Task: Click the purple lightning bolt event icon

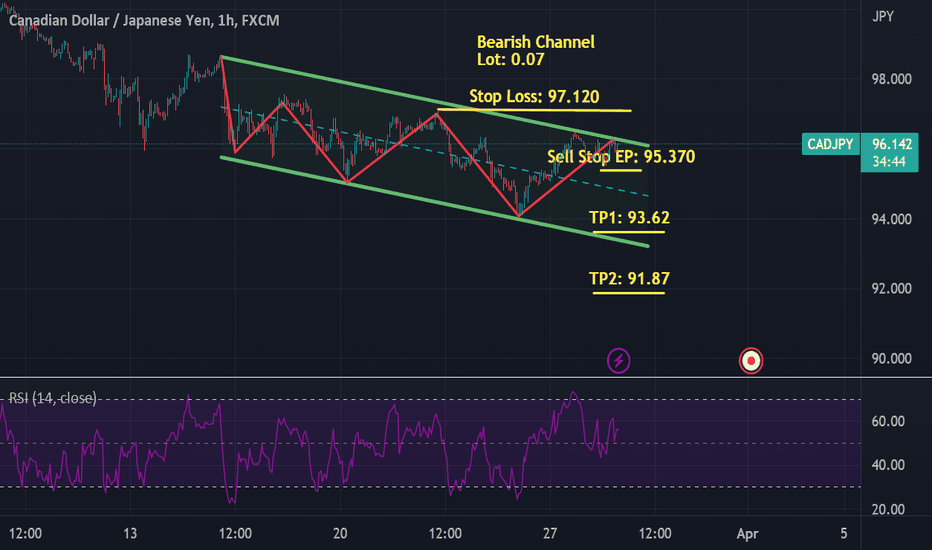Action: pyautogui.click(x=618, y=361)
